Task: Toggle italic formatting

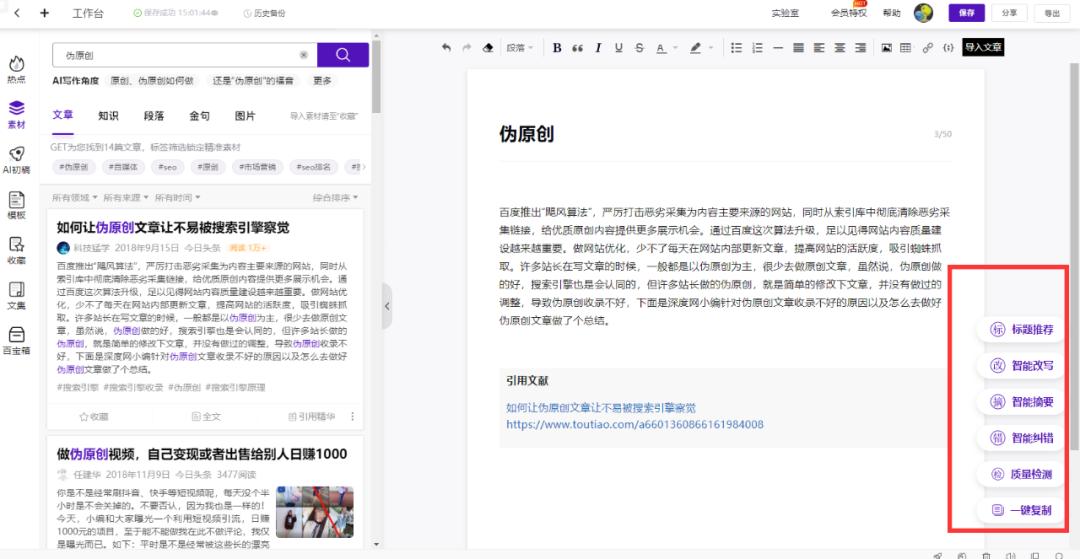Action: coord(598,48)
